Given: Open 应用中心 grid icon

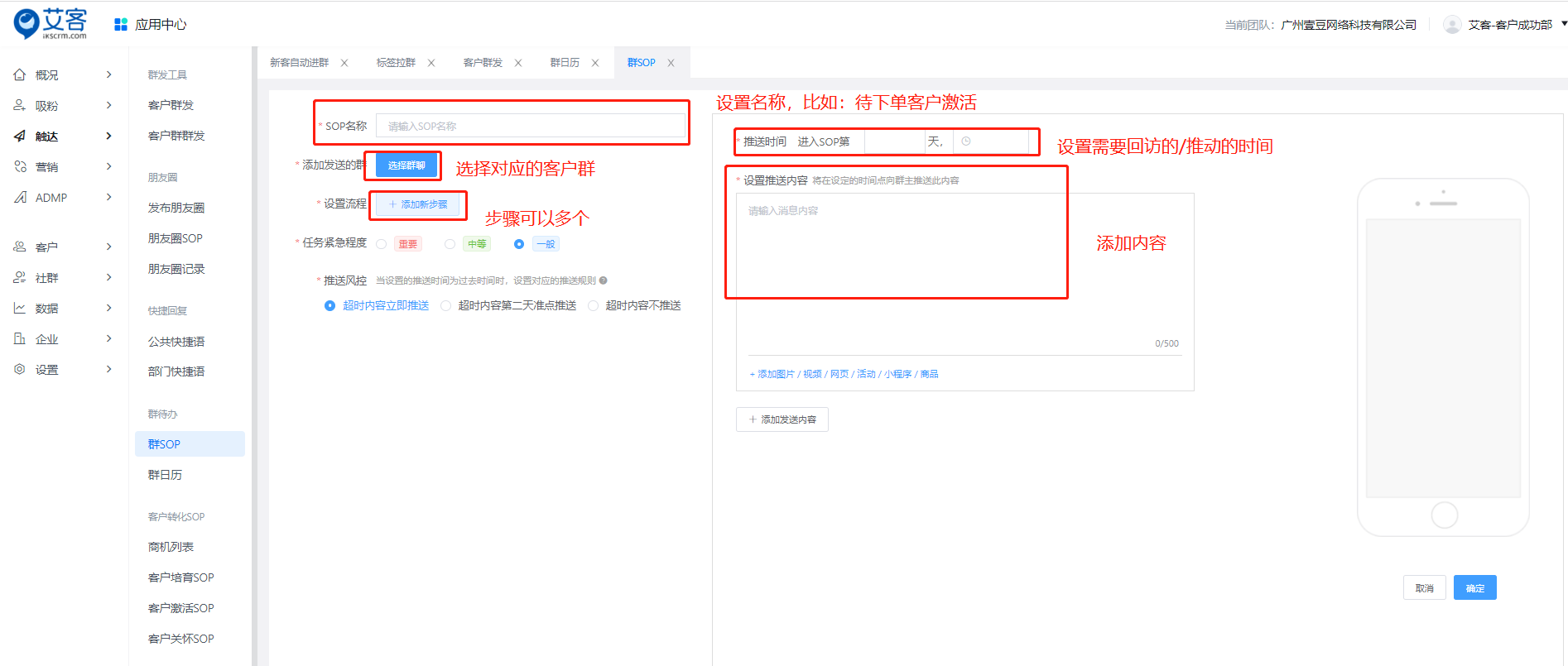Looking at the screenshot, I should pyautogui.click(x=121, y=25).
